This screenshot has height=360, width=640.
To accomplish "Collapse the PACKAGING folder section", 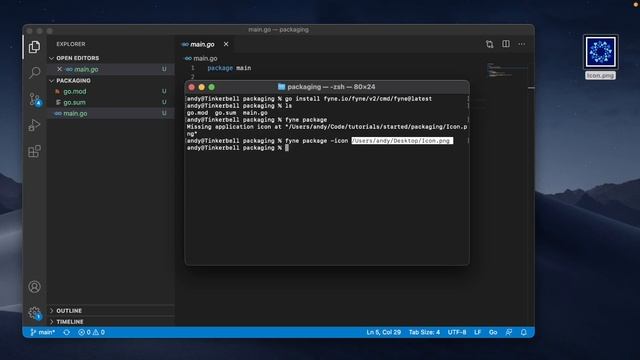I will [x=73, y=81].
